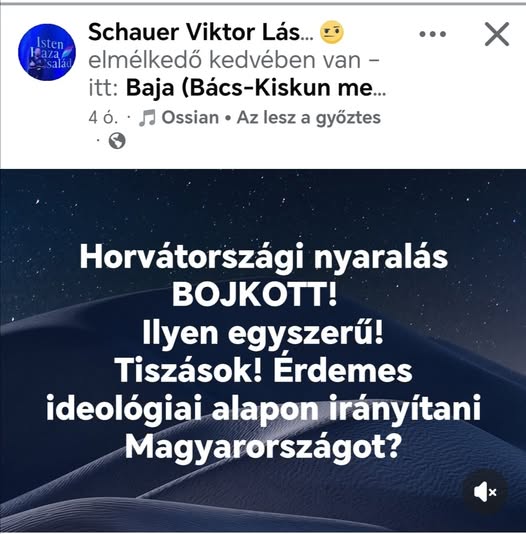Click the globe public audience icon

pyautogui.click(x=117, y=141)
